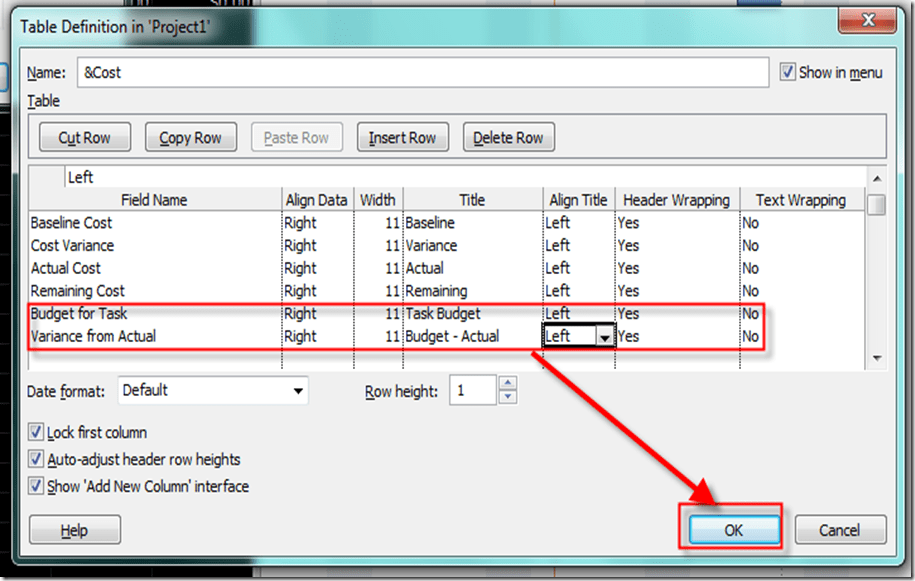Toggle the Show in menu checkbox

point(788,72)
